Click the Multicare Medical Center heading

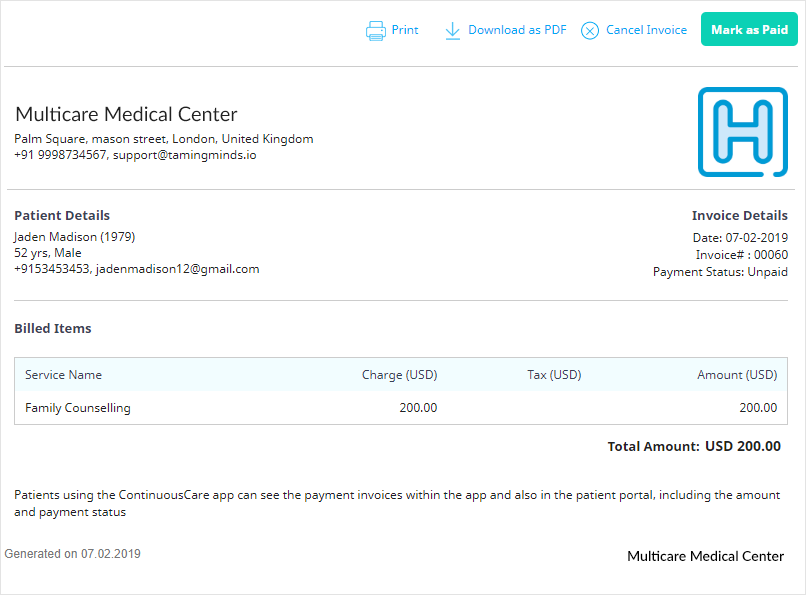[126, 114]
